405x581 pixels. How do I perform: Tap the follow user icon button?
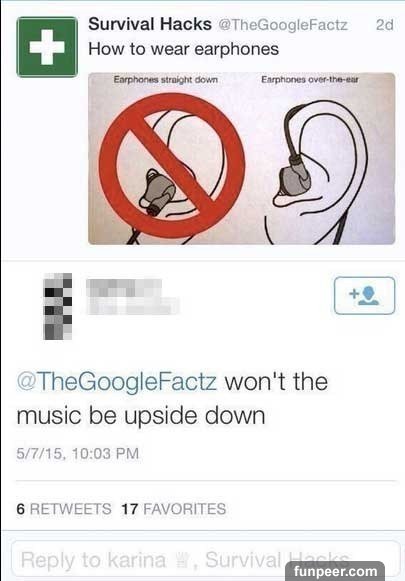(x=365, y=296)
